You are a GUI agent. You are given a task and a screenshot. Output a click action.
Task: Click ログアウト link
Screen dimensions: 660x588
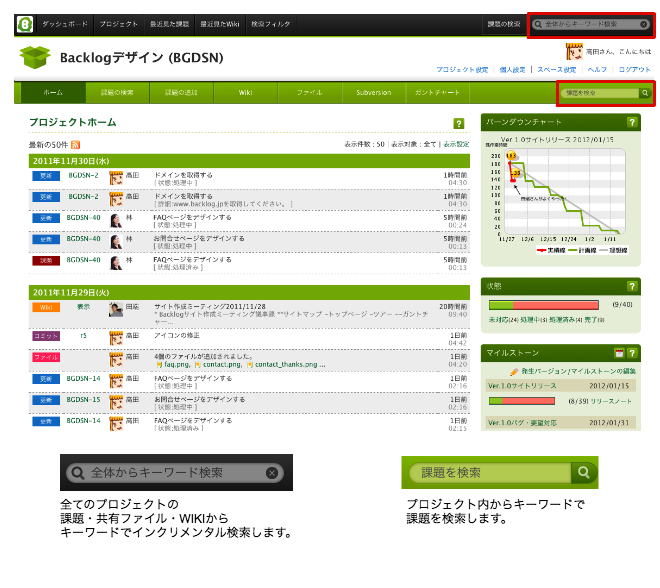pyautogui.click(x=634, y=70)
